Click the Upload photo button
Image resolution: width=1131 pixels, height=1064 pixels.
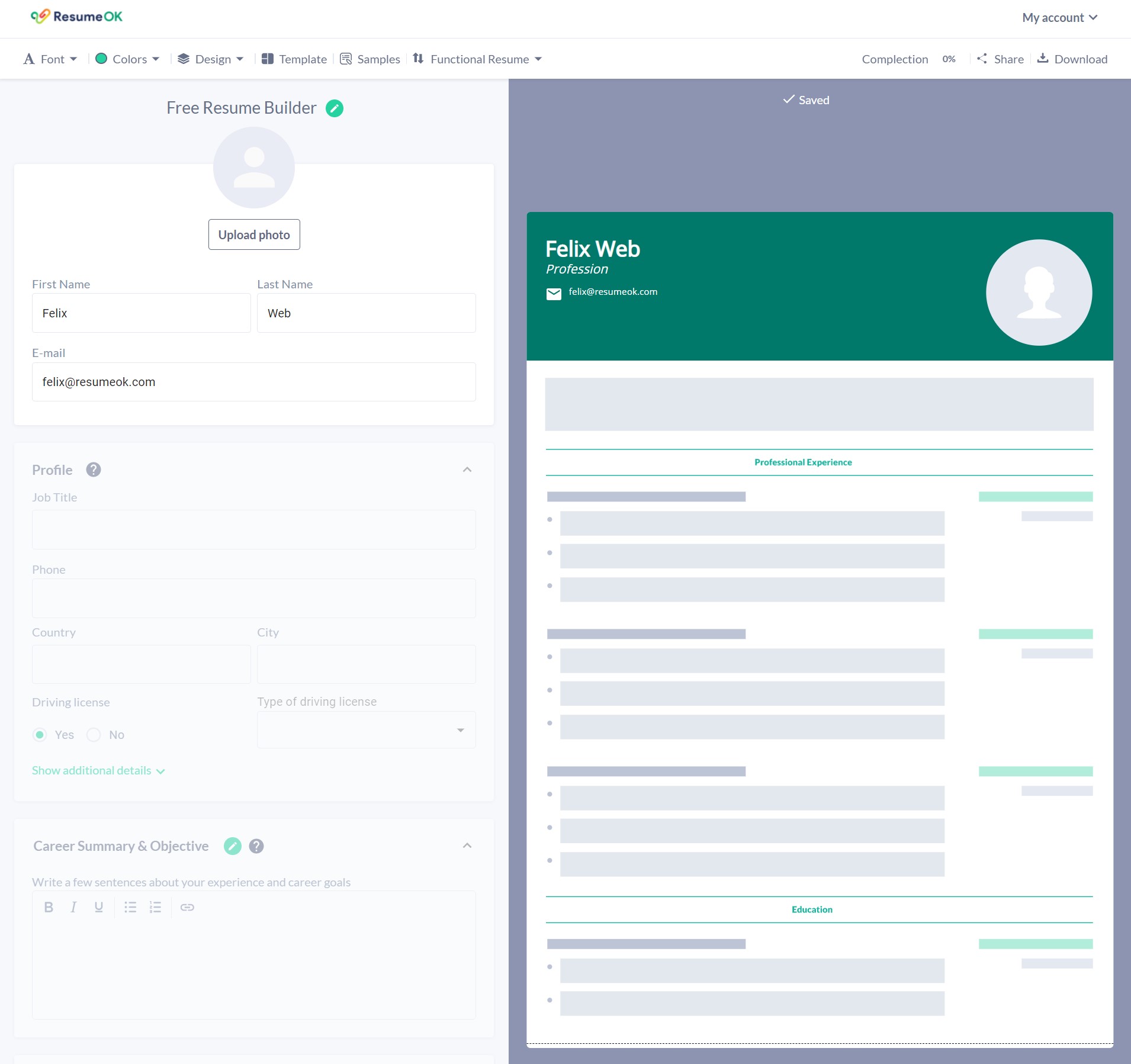(254, 234)
